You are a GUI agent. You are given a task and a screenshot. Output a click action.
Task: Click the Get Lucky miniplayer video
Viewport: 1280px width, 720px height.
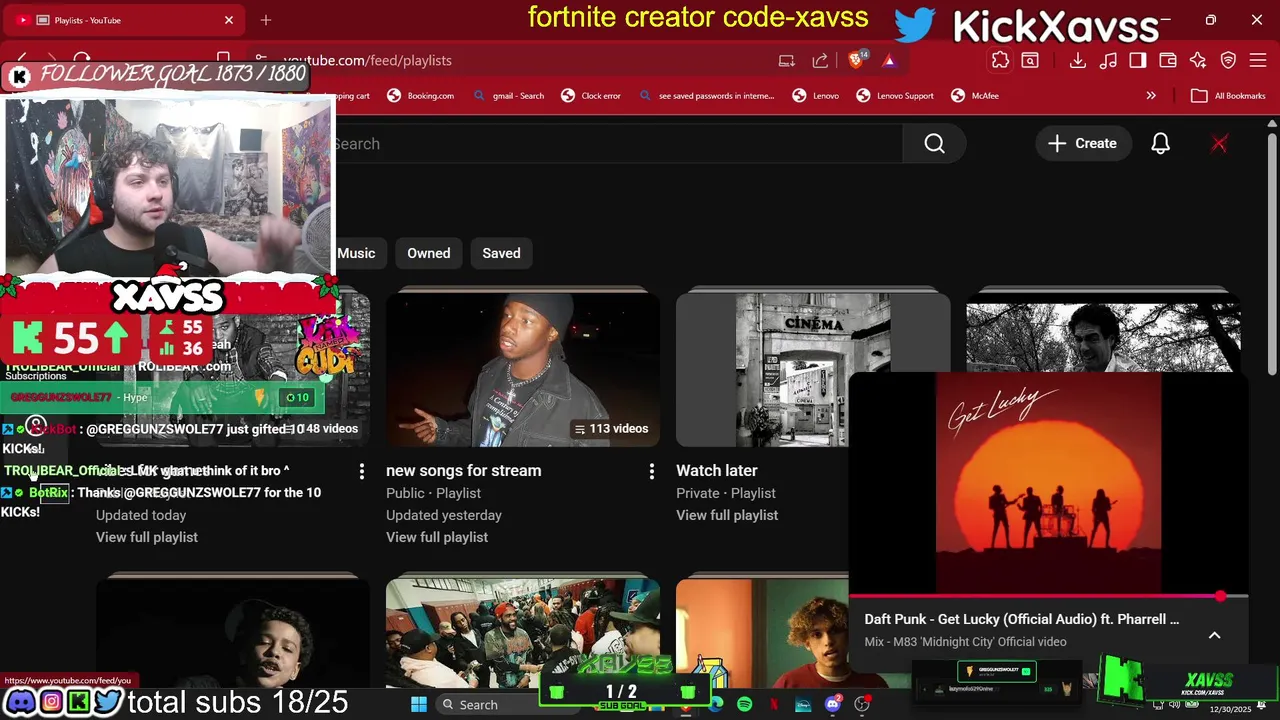click(x=1048, y=484)
